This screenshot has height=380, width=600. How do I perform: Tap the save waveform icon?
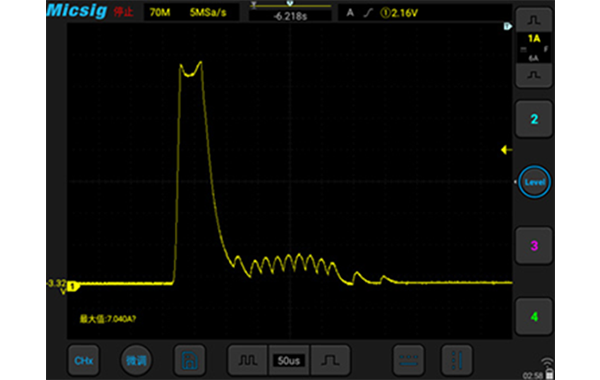[x=189, y=360]
